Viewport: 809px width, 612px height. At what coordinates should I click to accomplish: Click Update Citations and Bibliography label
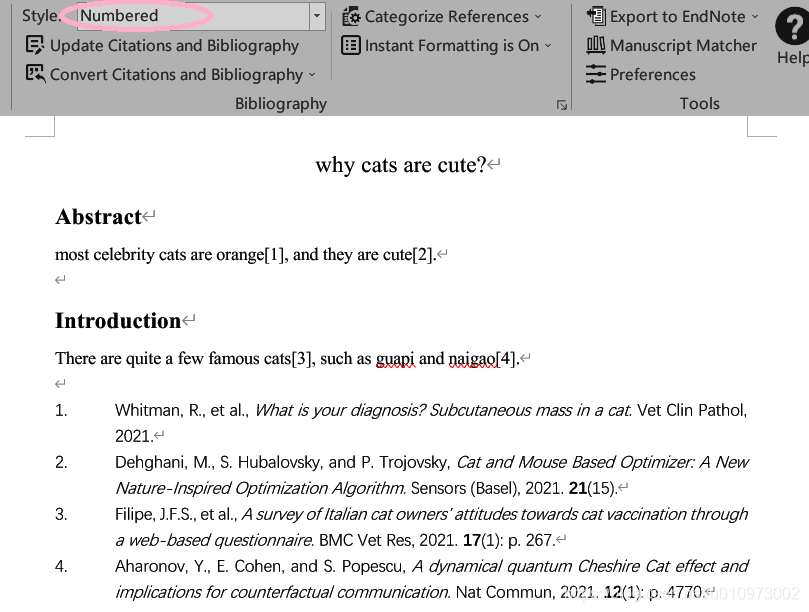pos(174,46)
